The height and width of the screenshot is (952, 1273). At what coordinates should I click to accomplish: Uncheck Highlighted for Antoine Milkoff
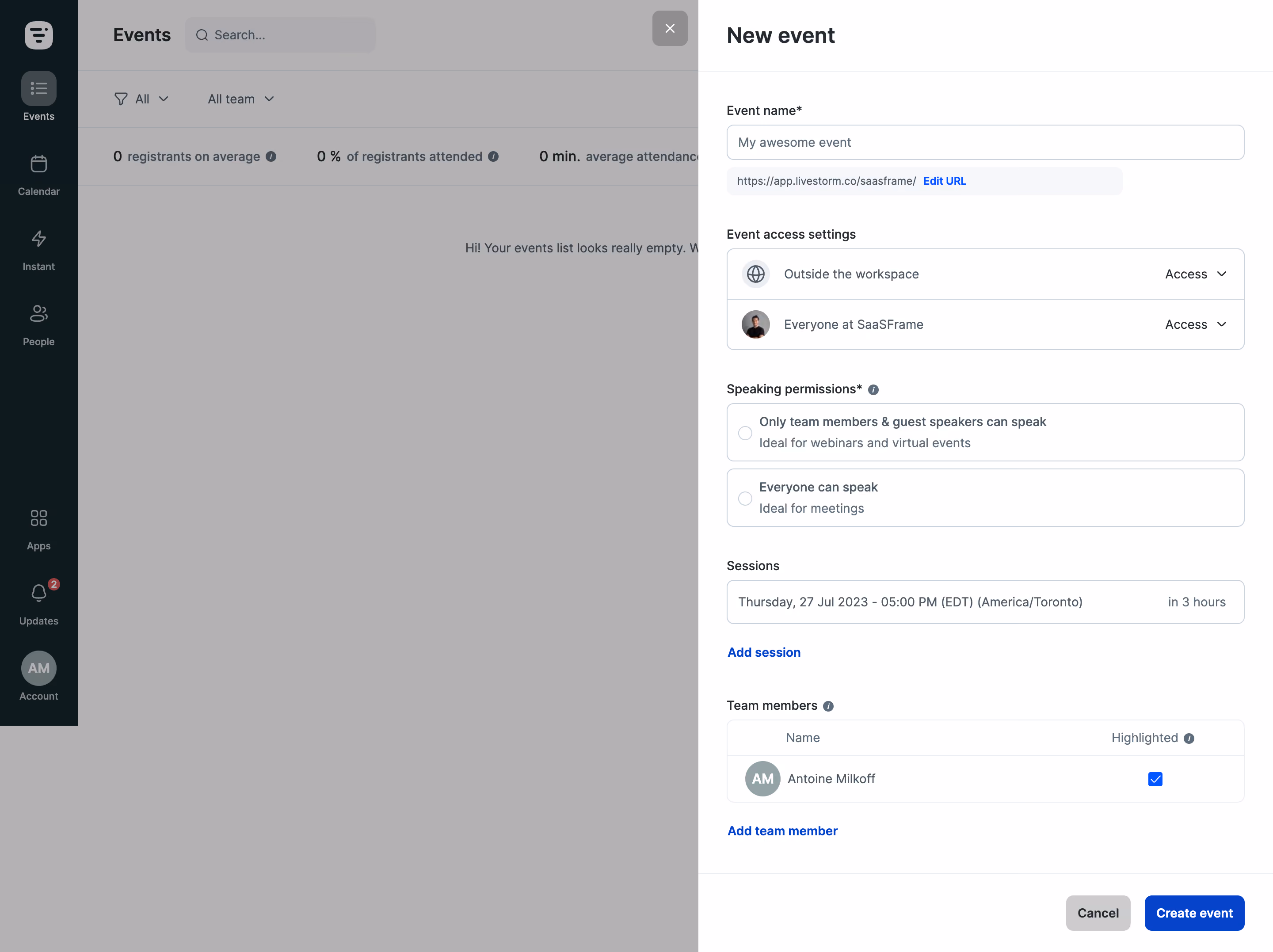1155,779
